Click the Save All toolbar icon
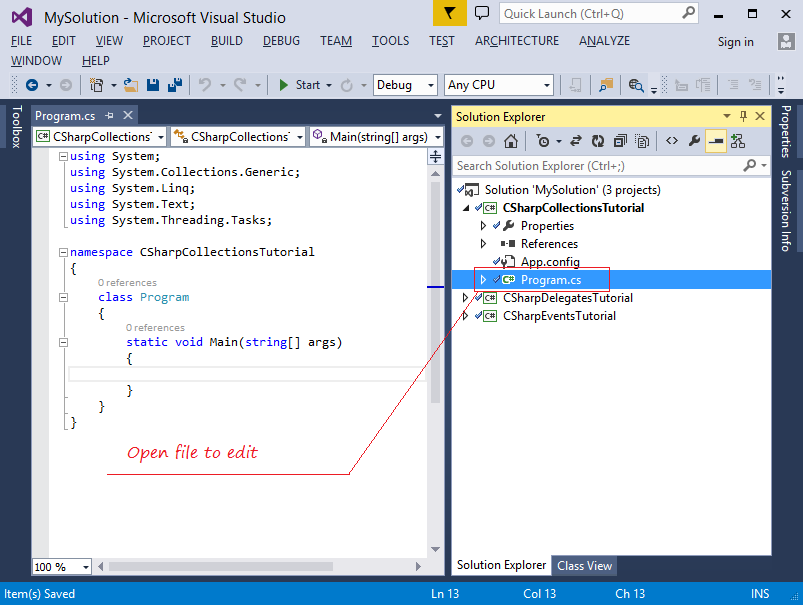The height and width of the screenshot is (605, 803). pyautogui.click(x=175, y=85)
